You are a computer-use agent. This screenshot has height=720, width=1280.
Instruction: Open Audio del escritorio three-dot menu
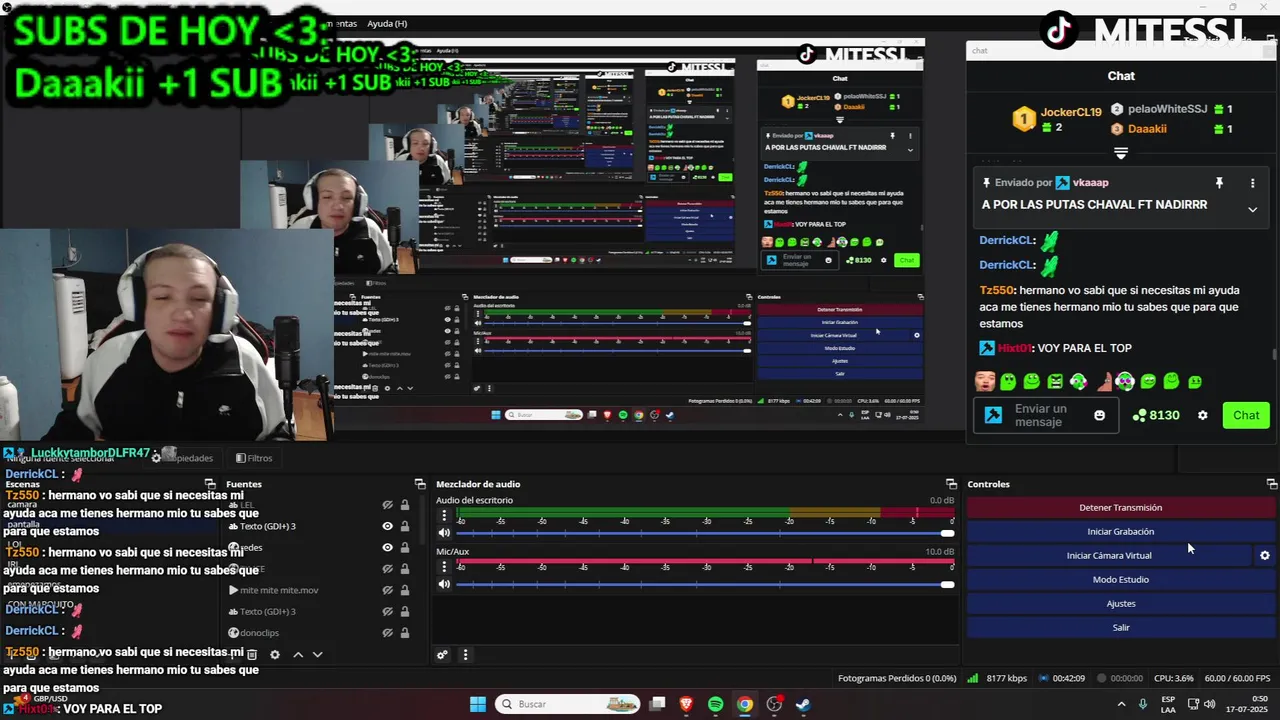445,516
